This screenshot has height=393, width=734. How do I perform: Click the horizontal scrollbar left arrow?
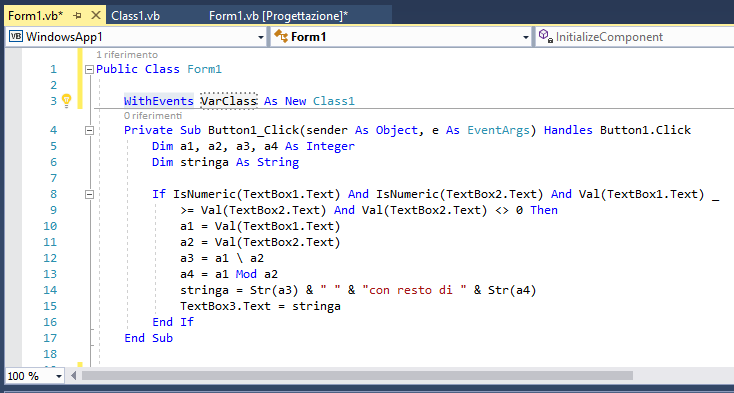(73, 376)
